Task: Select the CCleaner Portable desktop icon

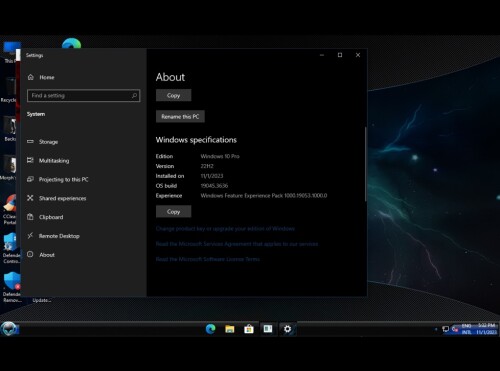Action: (x=9, y=210)
